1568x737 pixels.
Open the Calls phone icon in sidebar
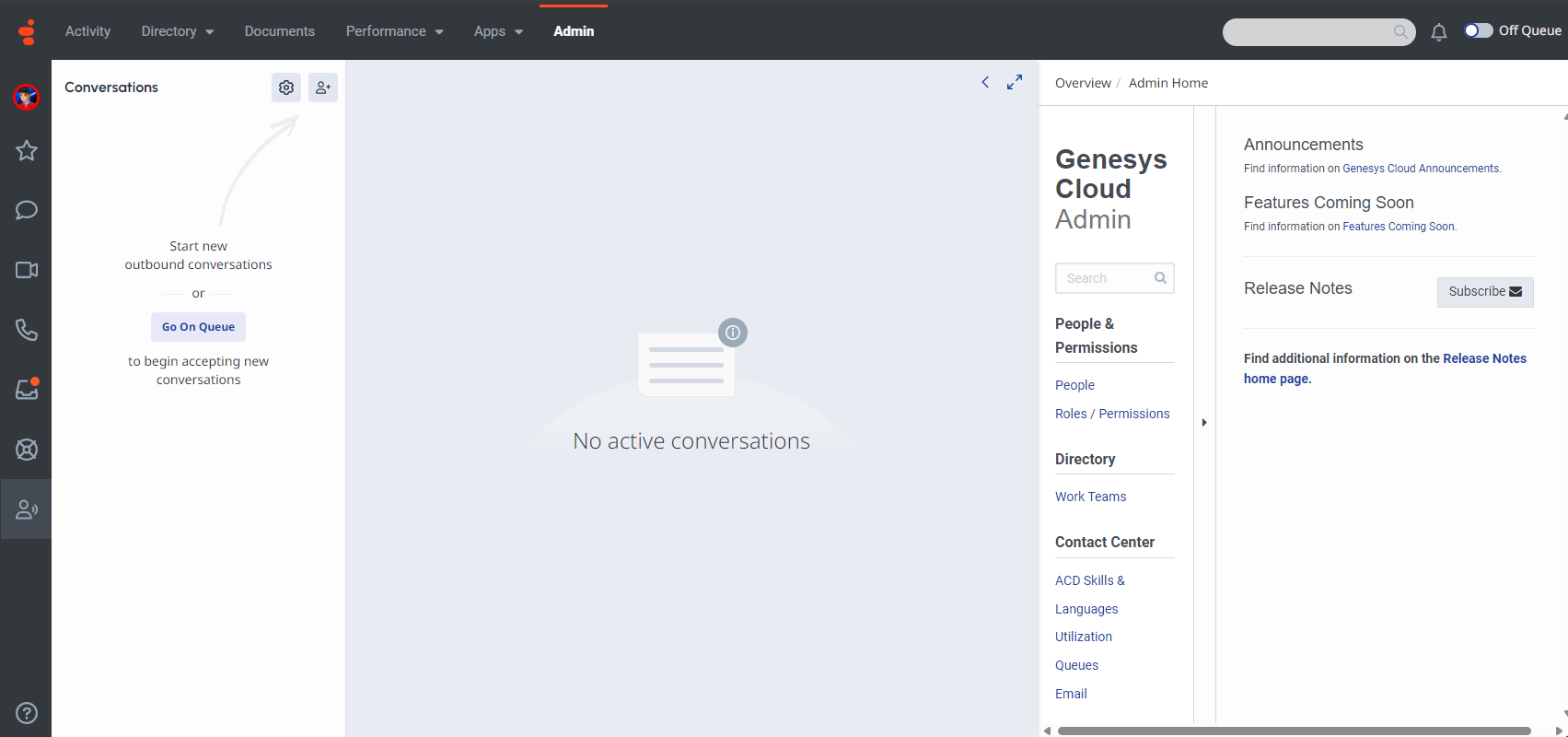coord(27,330)
